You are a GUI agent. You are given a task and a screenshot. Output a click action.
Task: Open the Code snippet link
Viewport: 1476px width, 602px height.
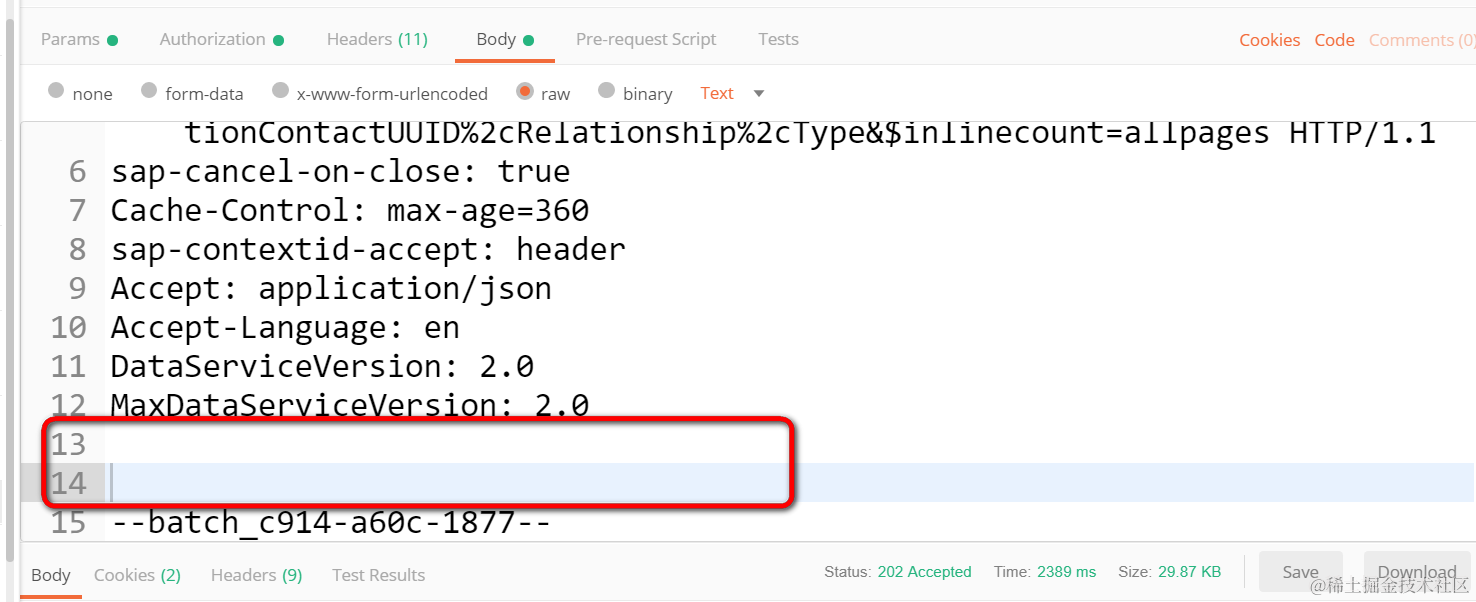click(1334, 40)
